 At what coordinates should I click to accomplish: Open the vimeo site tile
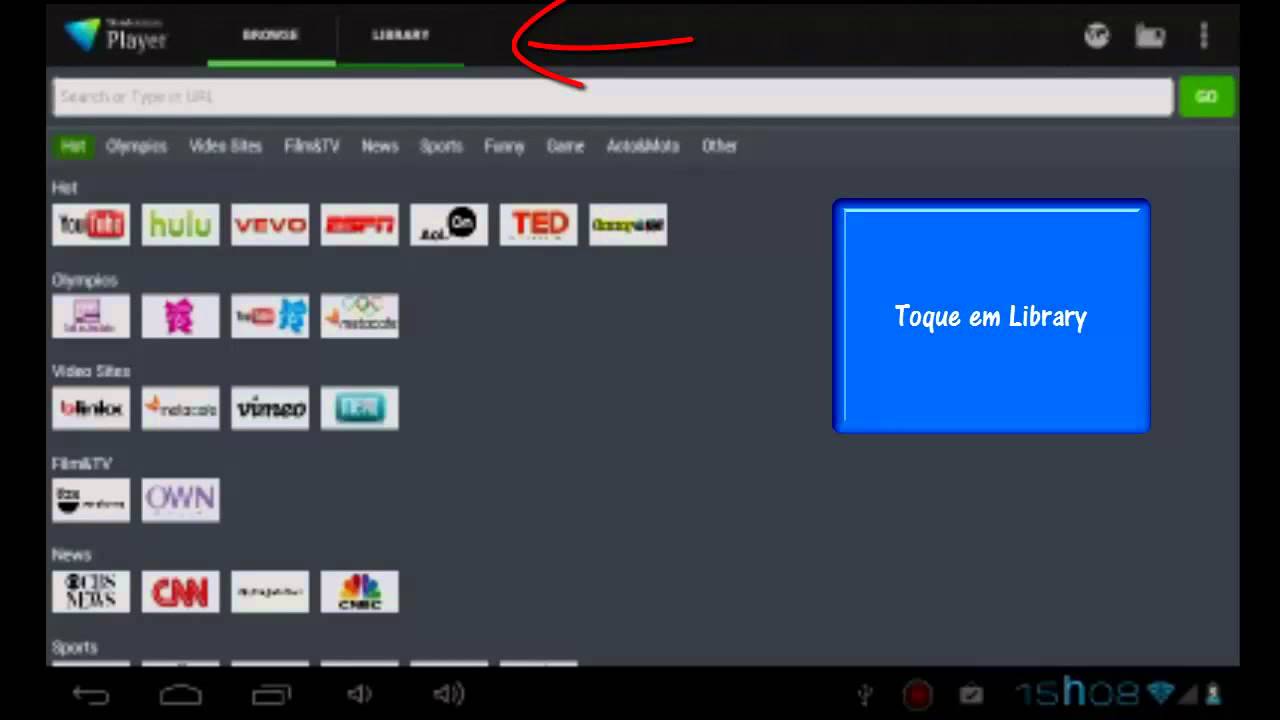[x=270, y=408]
